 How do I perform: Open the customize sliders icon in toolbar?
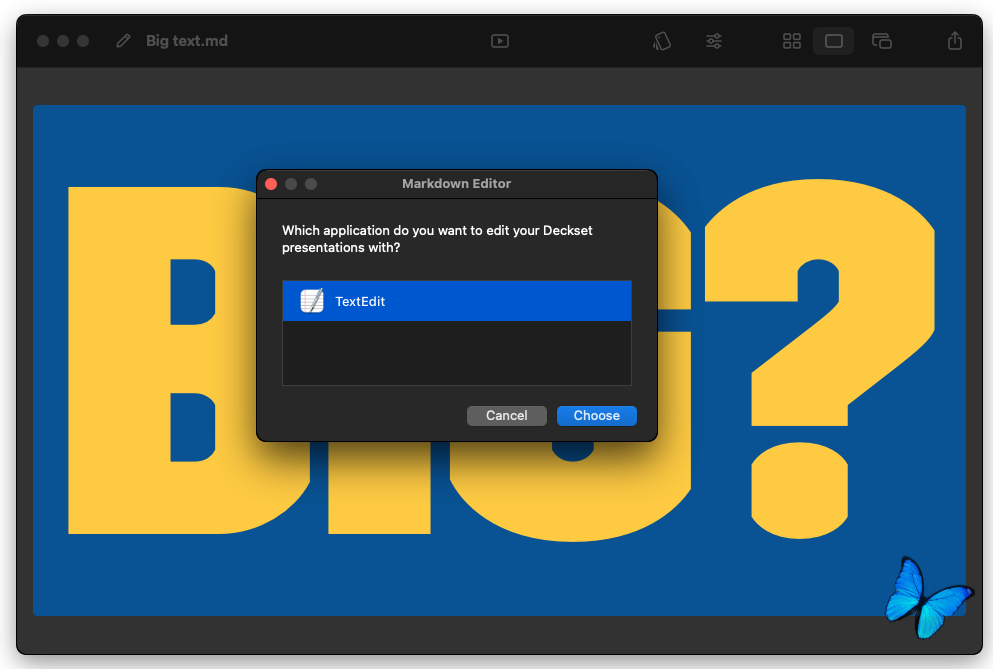[x=714, y=41]
